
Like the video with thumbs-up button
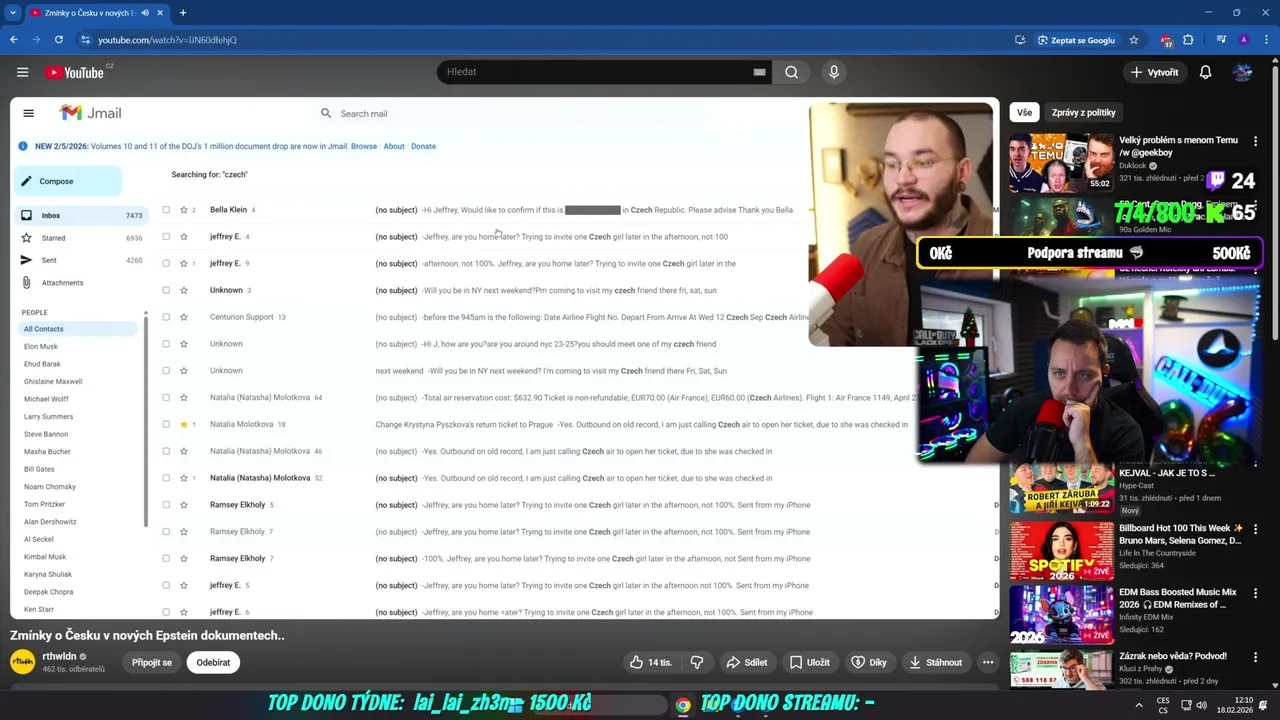650,662
